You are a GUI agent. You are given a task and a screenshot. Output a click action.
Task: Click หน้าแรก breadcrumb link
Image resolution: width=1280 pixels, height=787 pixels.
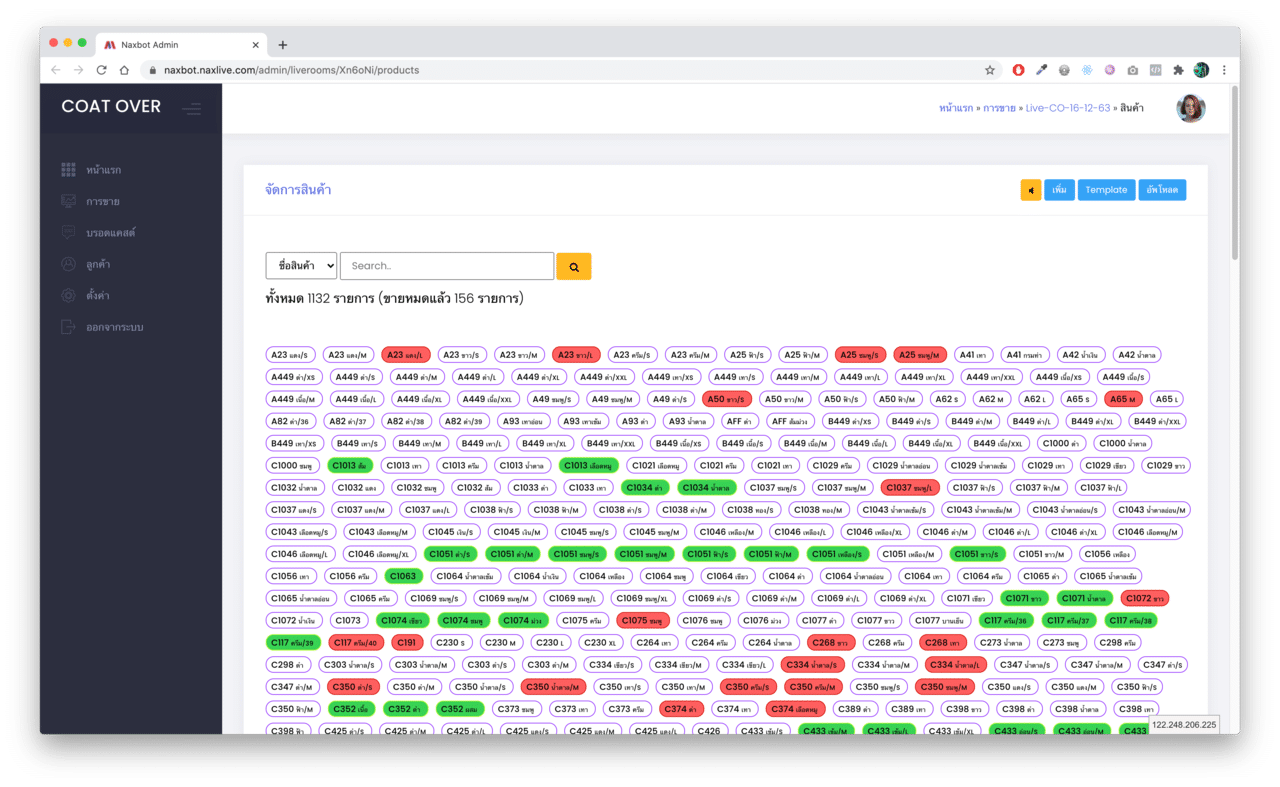(956, 108)
